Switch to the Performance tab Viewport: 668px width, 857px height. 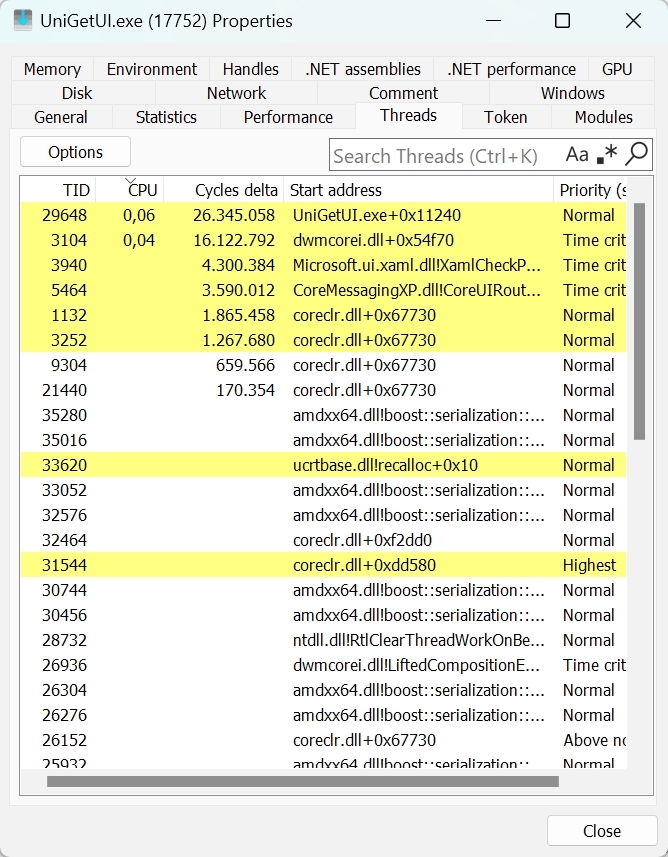(x=288, y=117)
